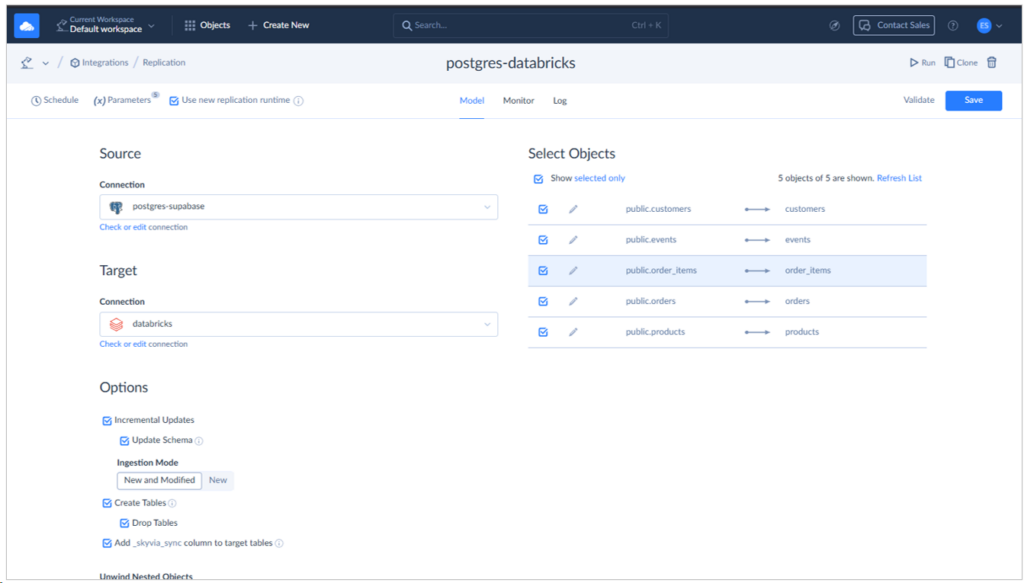Click the postgres elephant connection icon

(116, 207)
